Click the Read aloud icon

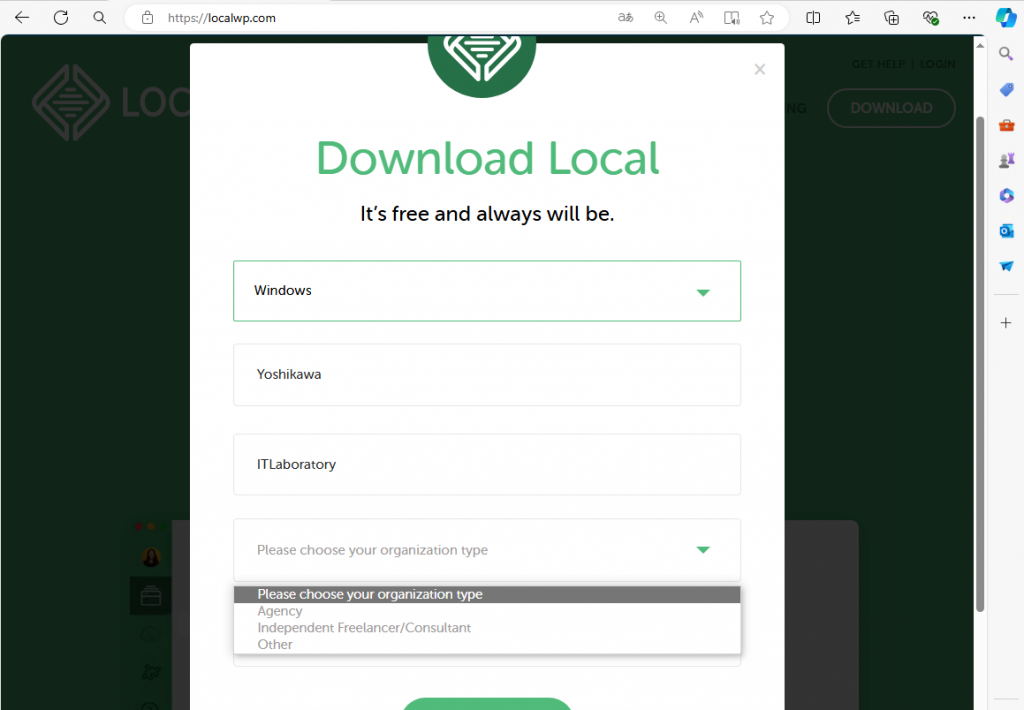click(696, 18)
